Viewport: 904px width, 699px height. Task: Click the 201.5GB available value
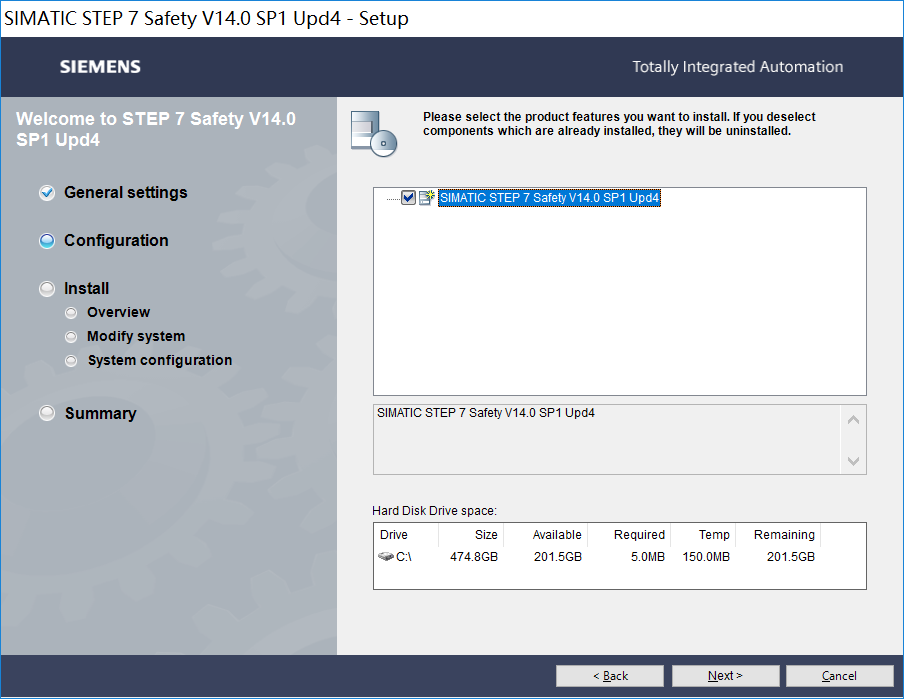558,557
